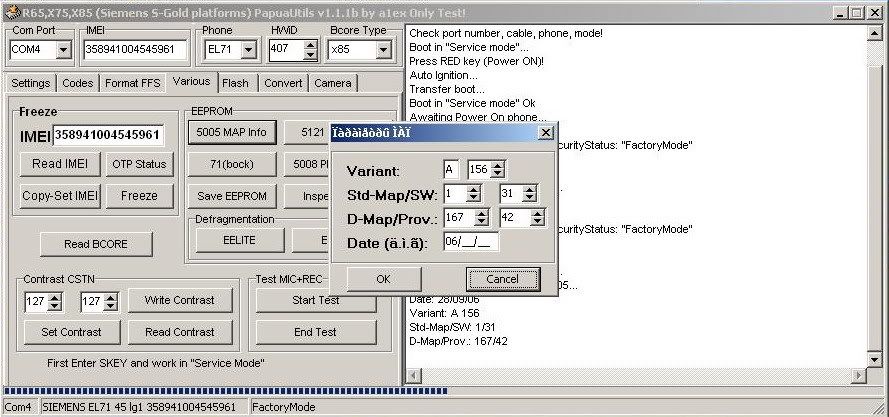This screenshot has width=889, height=417.
Task: Open the Camera tab
Action: (x=333, y=83)
